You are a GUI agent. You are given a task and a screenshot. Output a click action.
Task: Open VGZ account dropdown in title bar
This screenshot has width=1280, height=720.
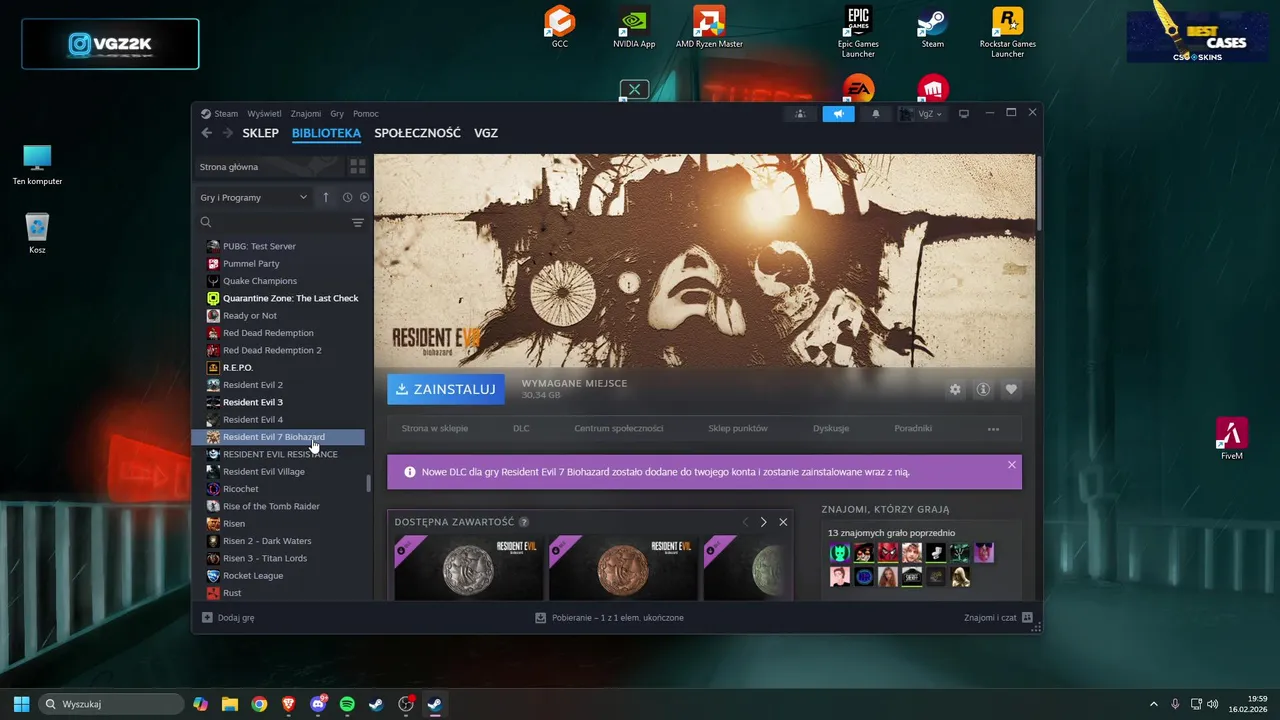coord(921,113)
